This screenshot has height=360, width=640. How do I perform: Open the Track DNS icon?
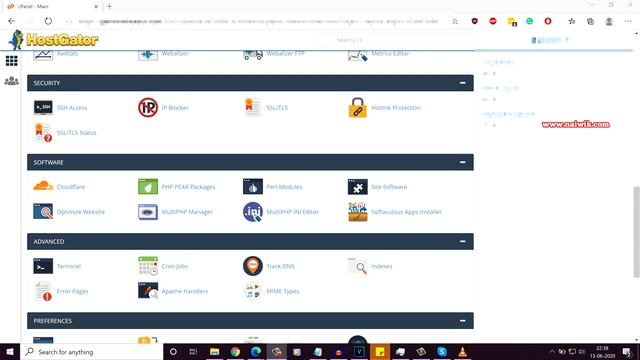(x=253, y=266)
